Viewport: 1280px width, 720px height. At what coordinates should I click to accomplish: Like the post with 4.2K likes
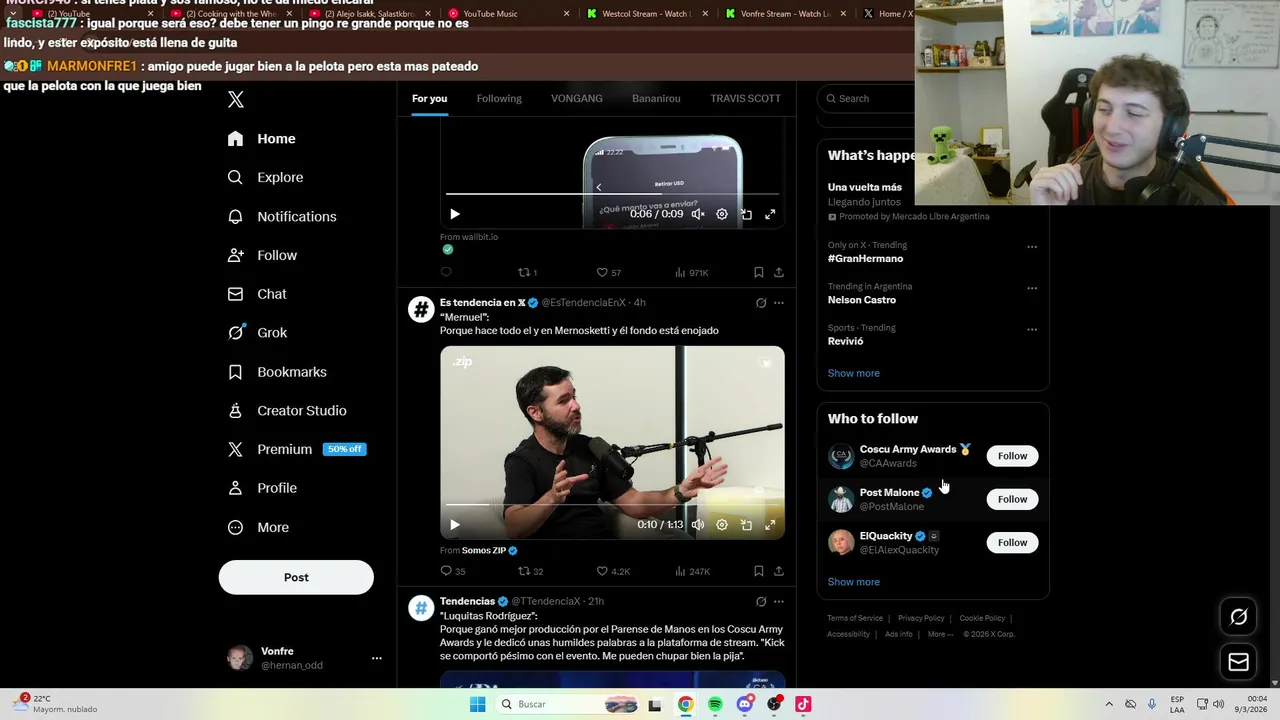pos(613,571)
